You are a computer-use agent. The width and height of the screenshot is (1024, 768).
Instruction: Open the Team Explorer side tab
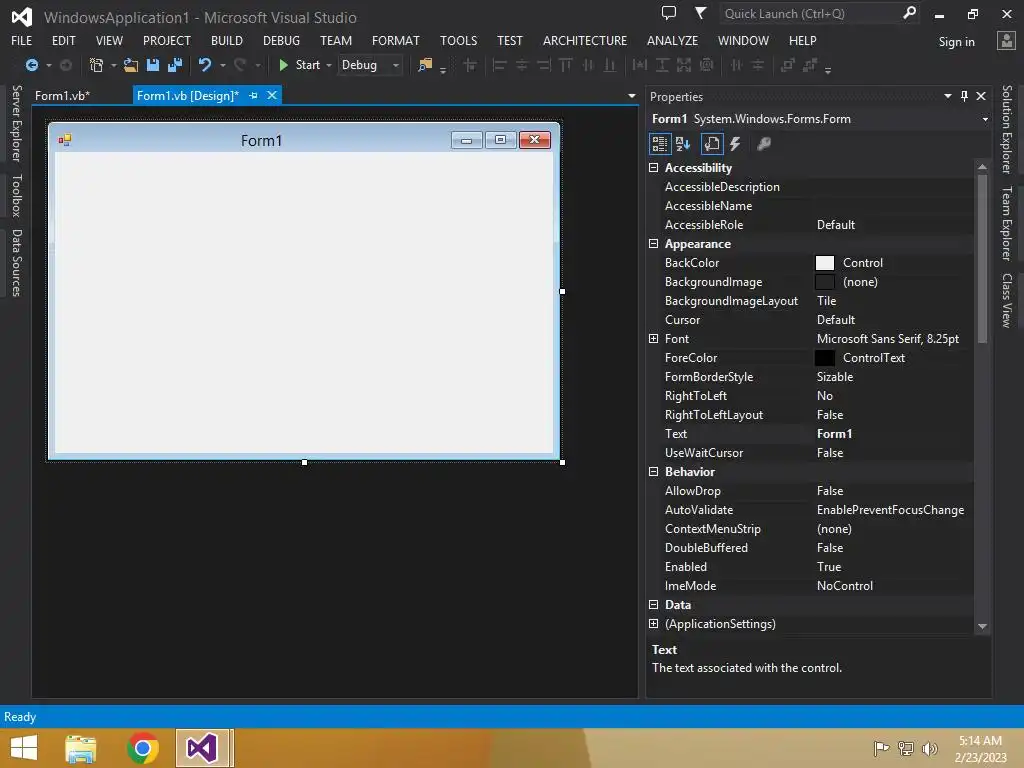tap(1007, 223)
